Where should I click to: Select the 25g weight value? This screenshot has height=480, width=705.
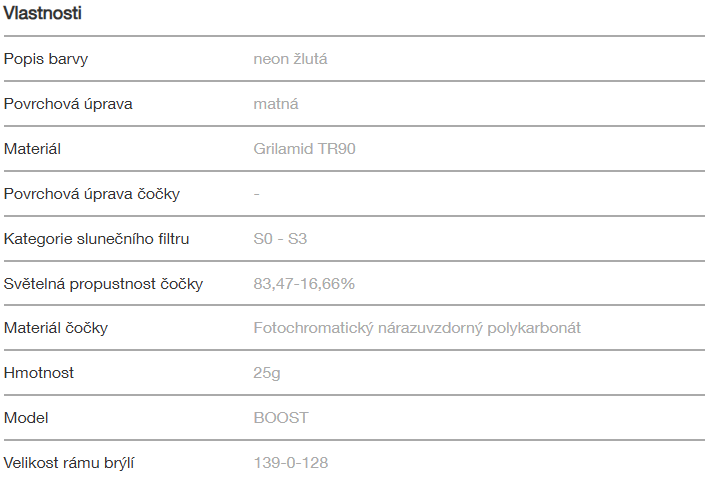coord(265,373)
